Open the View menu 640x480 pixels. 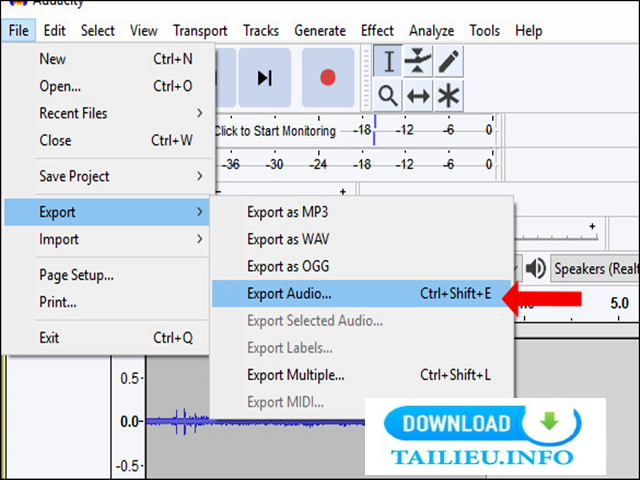(x=144, y=31)
